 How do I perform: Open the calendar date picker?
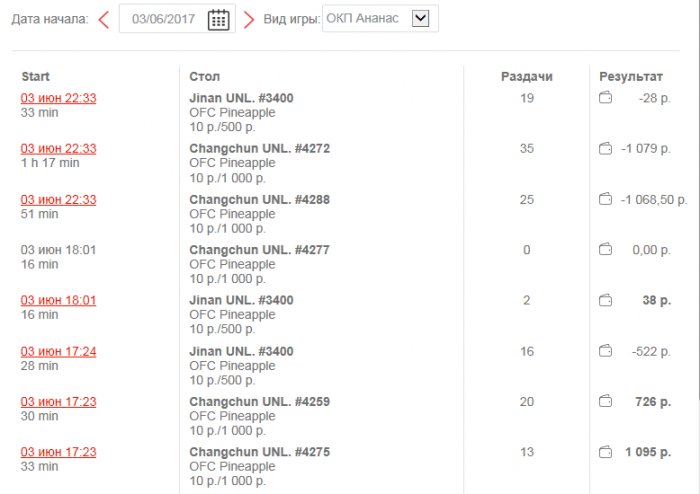[x=218, y=20]
